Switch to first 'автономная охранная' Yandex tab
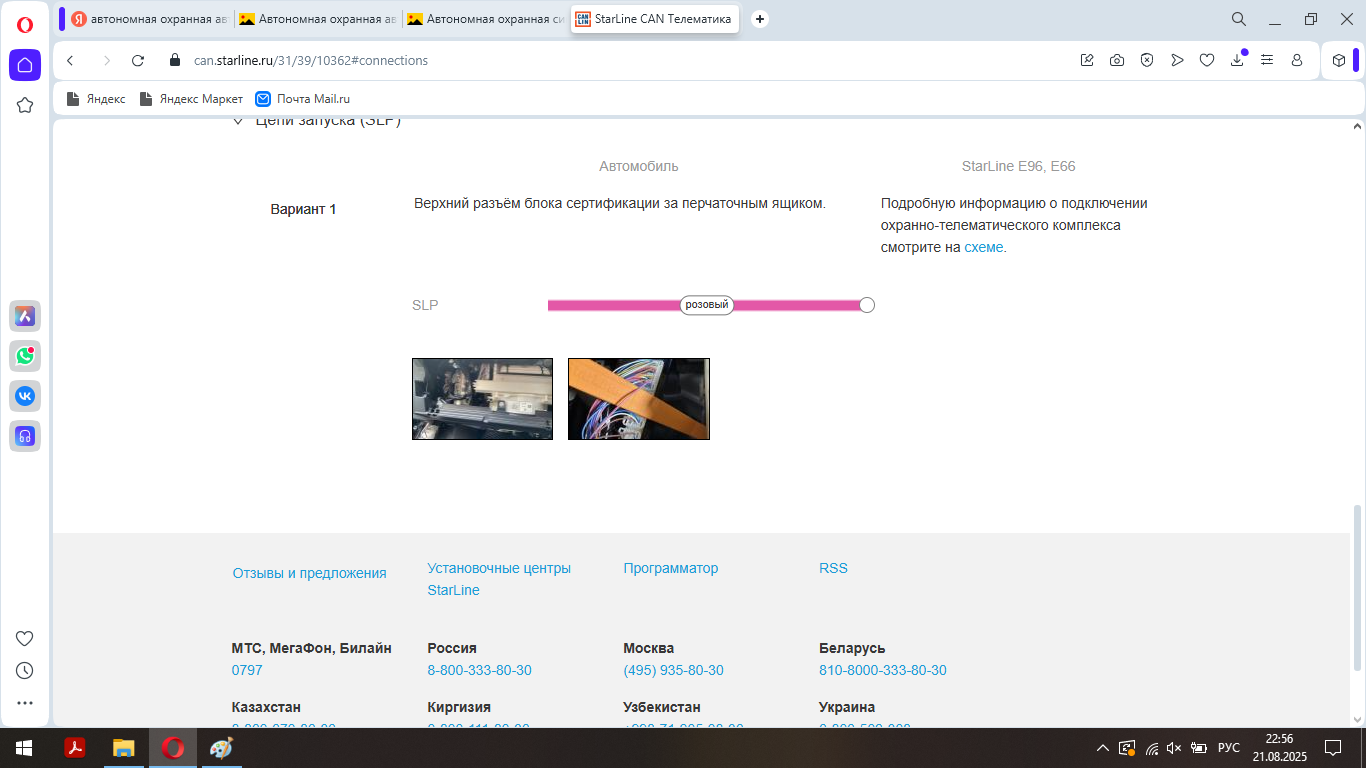 coord(149,19)
